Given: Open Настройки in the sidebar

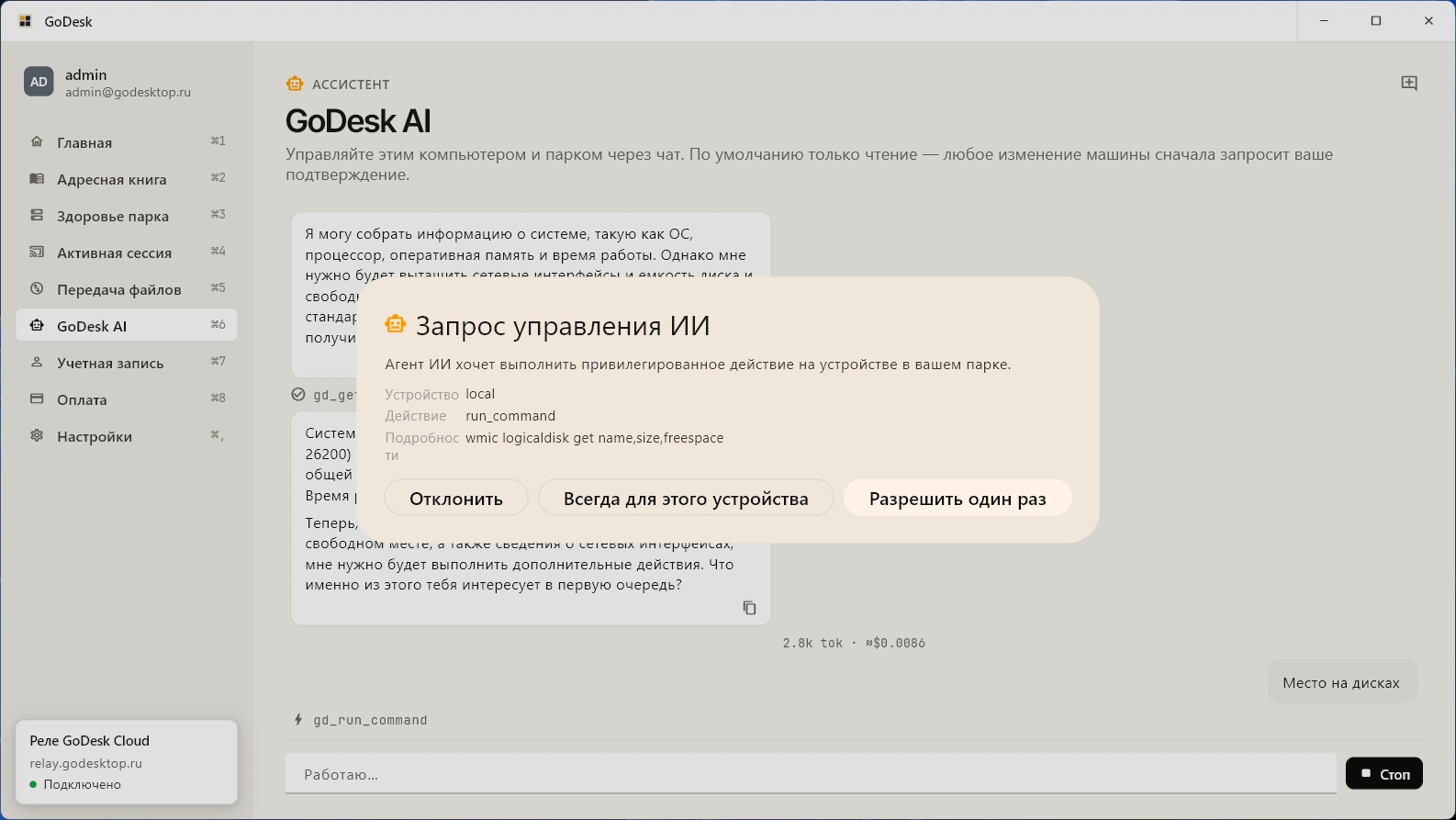Looking at the screenshot, I should (127, 435).
